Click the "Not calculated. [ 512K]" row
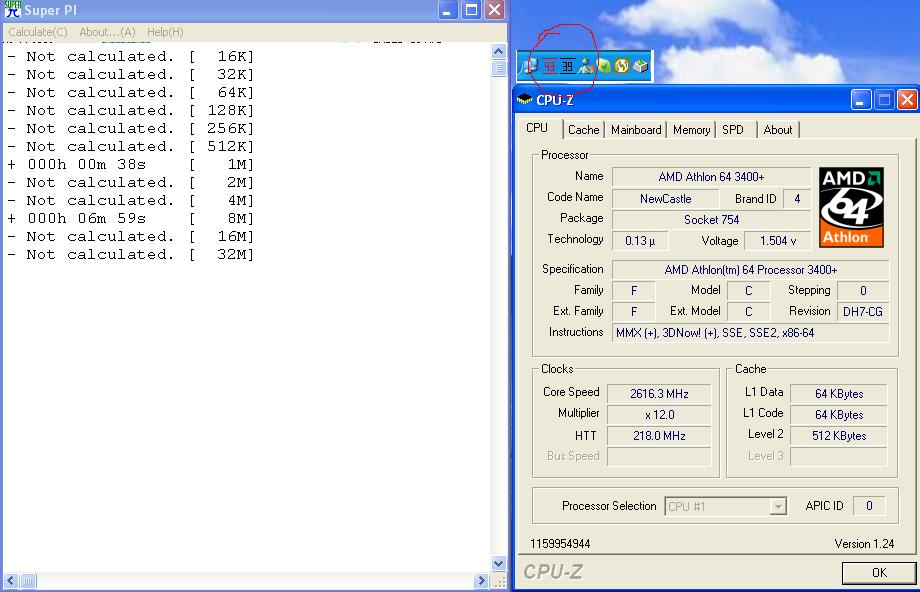920x592 pixels. coord(131,147)
